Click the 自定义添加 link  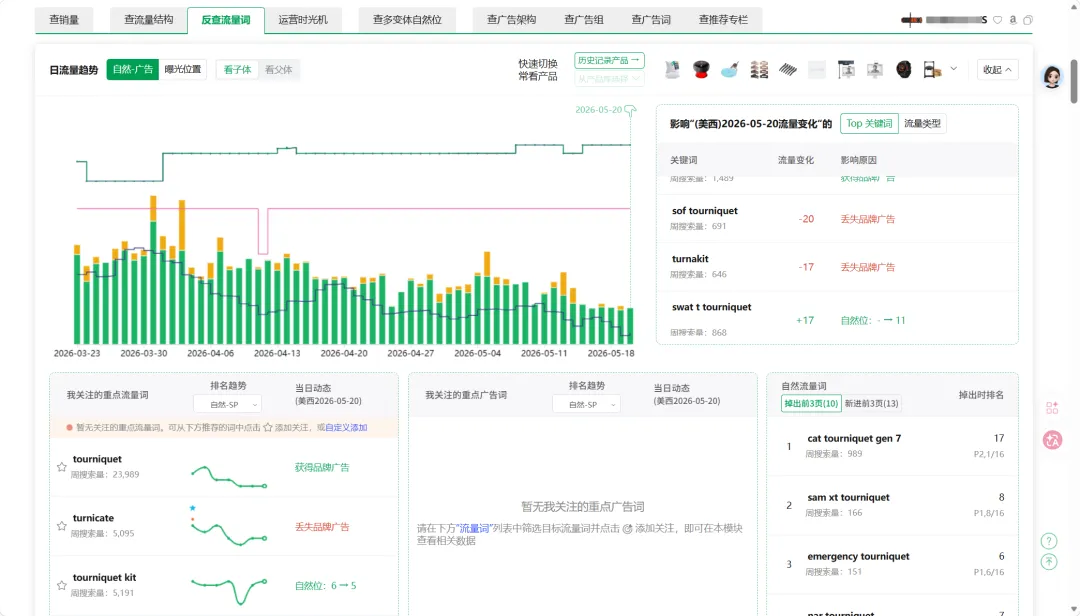[346, 428]
